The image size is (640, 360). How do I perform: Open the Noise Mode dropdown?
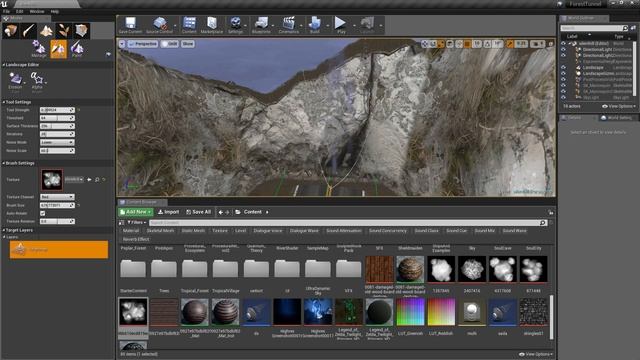coord(57,142)
